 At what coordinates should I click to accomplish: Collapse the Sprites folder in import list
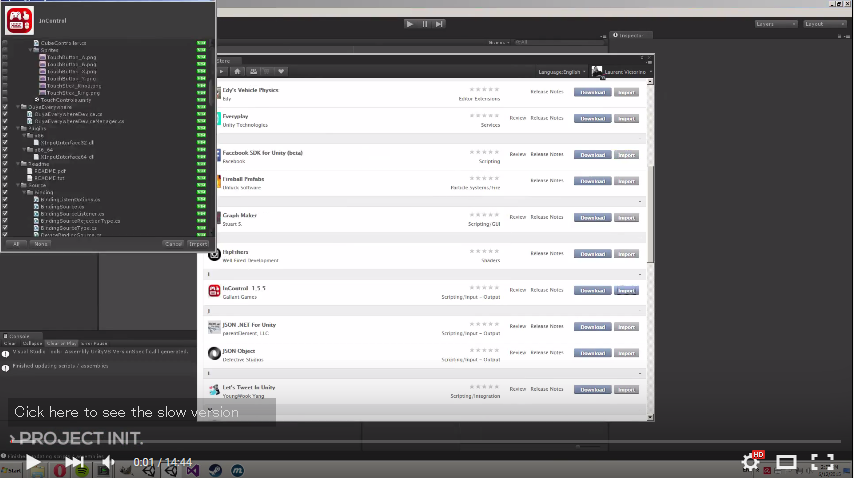[30, 50]
